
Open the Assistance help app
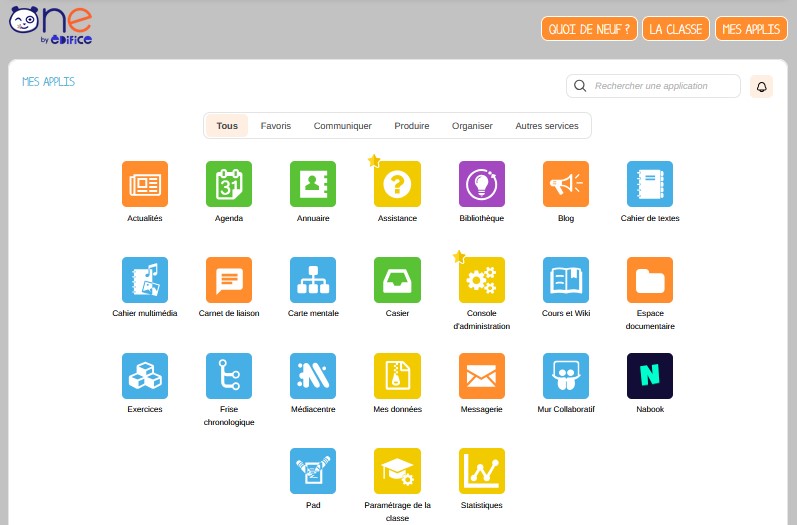click(x=397, y=184)
